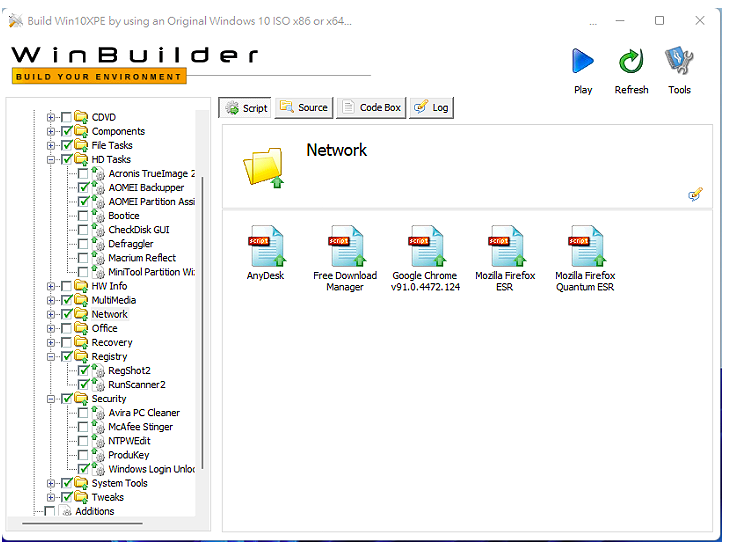Click the BUILD YOUR ENVIRONMENT banner
Screen dimensions: 732x545
(x=99, y=76)
